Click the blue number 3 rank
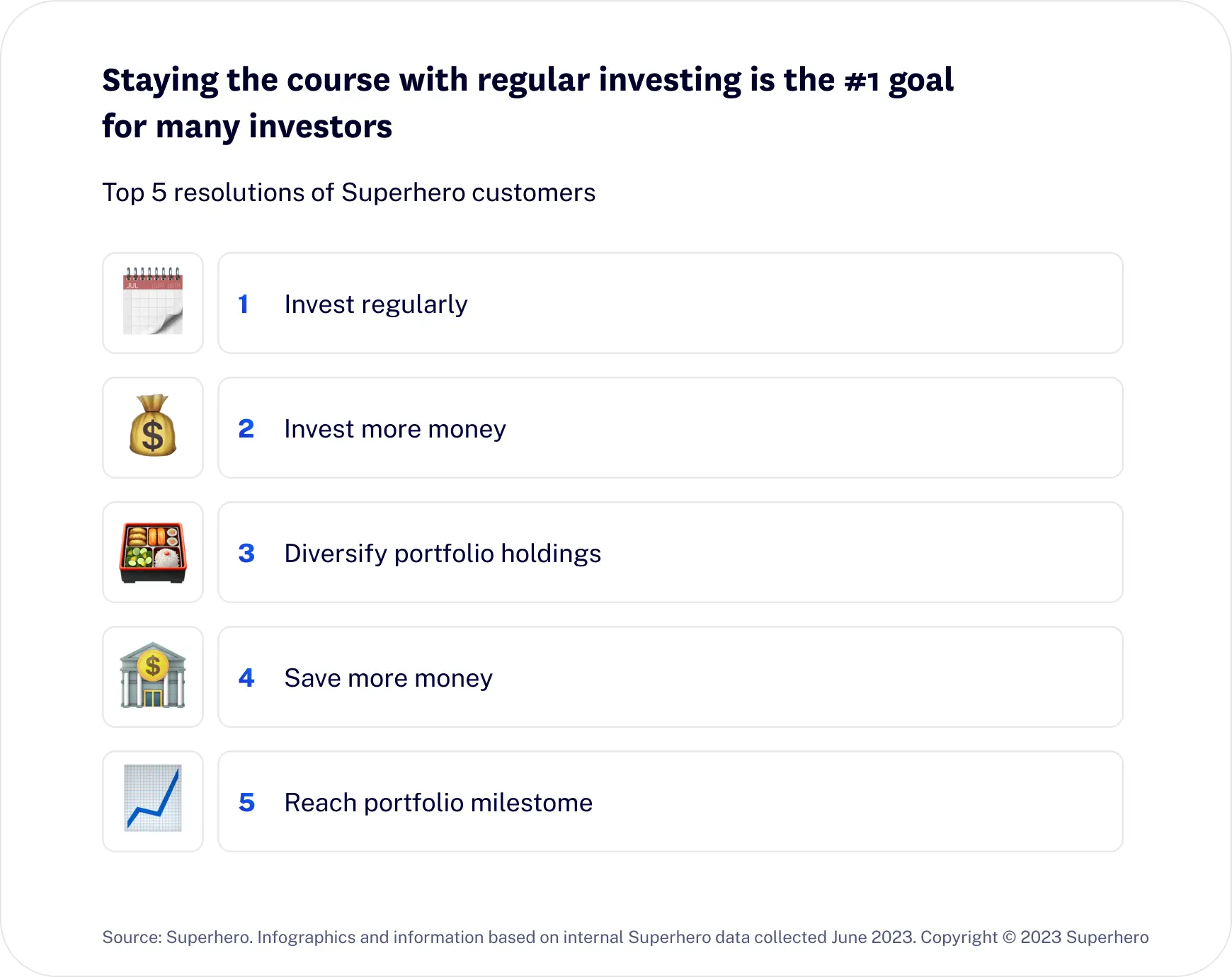Screen dimensions: 1232x977 click(246, 553)
